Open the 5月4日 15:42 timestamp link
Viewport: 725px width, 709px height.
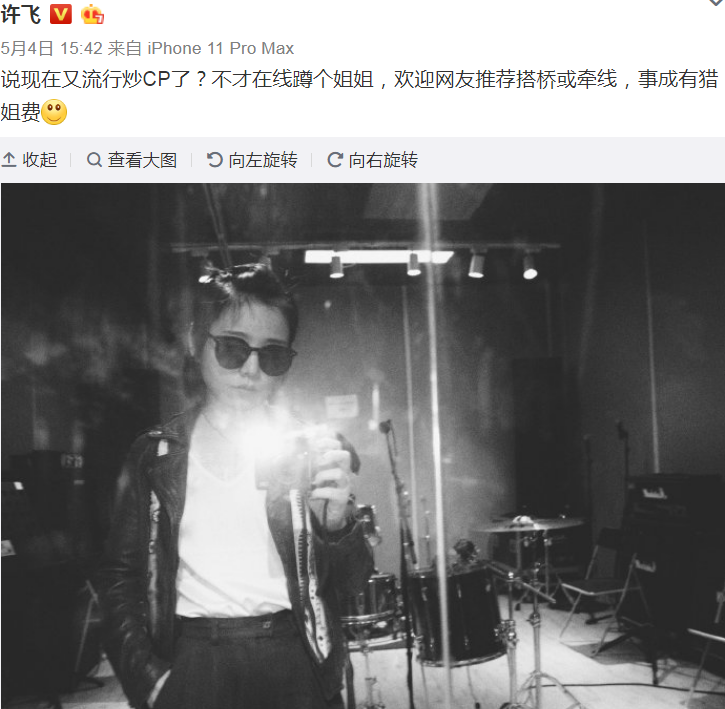pyautogui.click(x=51, y=48)
